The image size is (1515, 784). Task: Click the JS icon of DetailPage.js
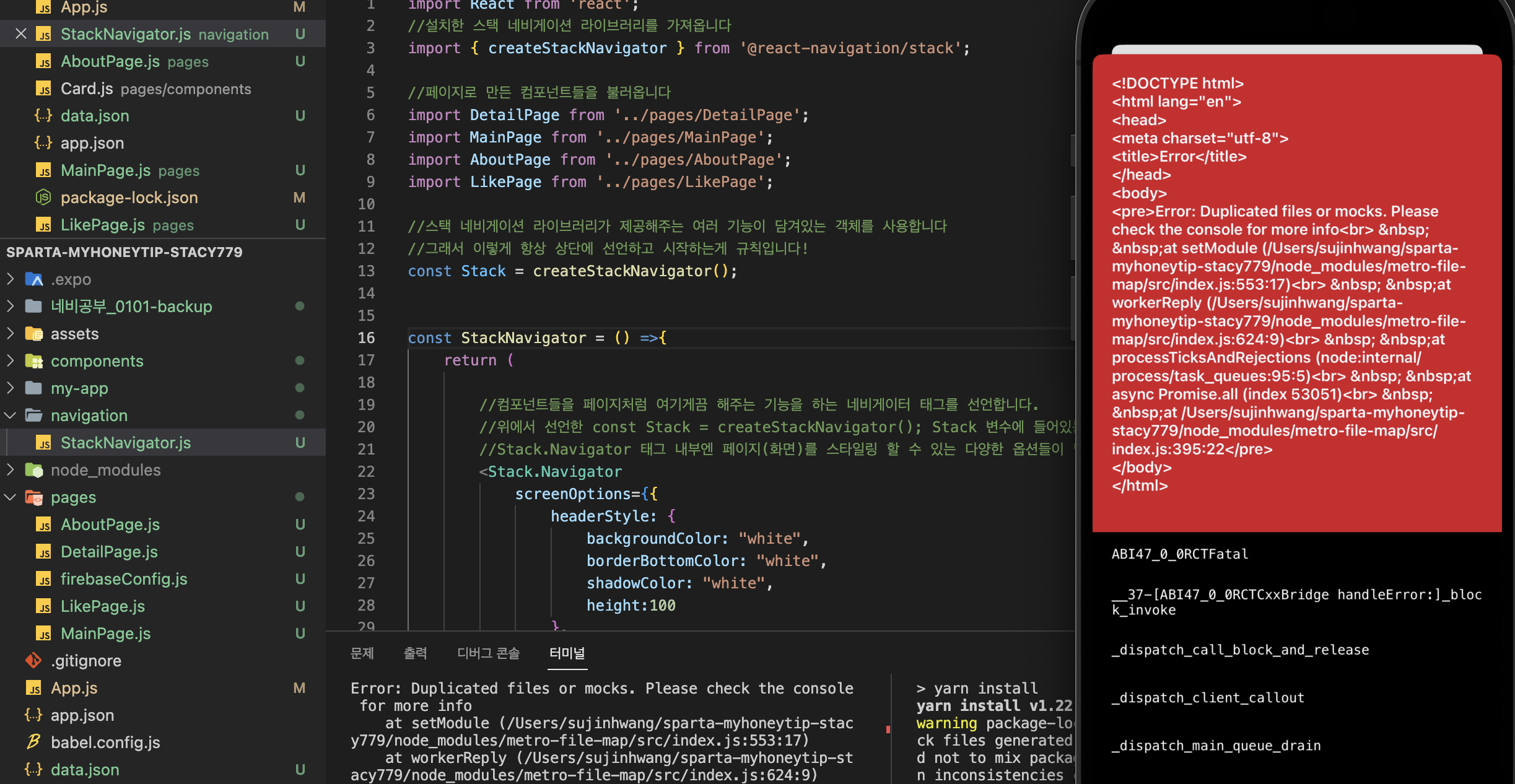tap(43, 552)
